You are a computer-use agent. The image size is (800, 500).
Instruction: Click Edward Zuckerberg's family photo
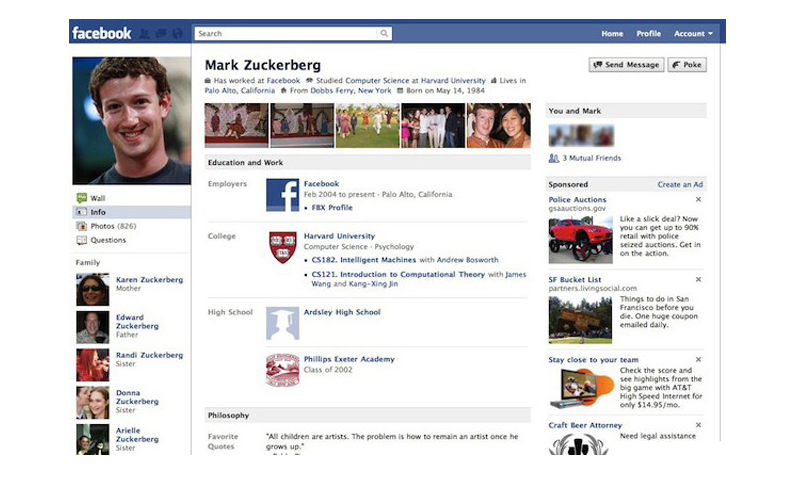[x=92, y=327]
